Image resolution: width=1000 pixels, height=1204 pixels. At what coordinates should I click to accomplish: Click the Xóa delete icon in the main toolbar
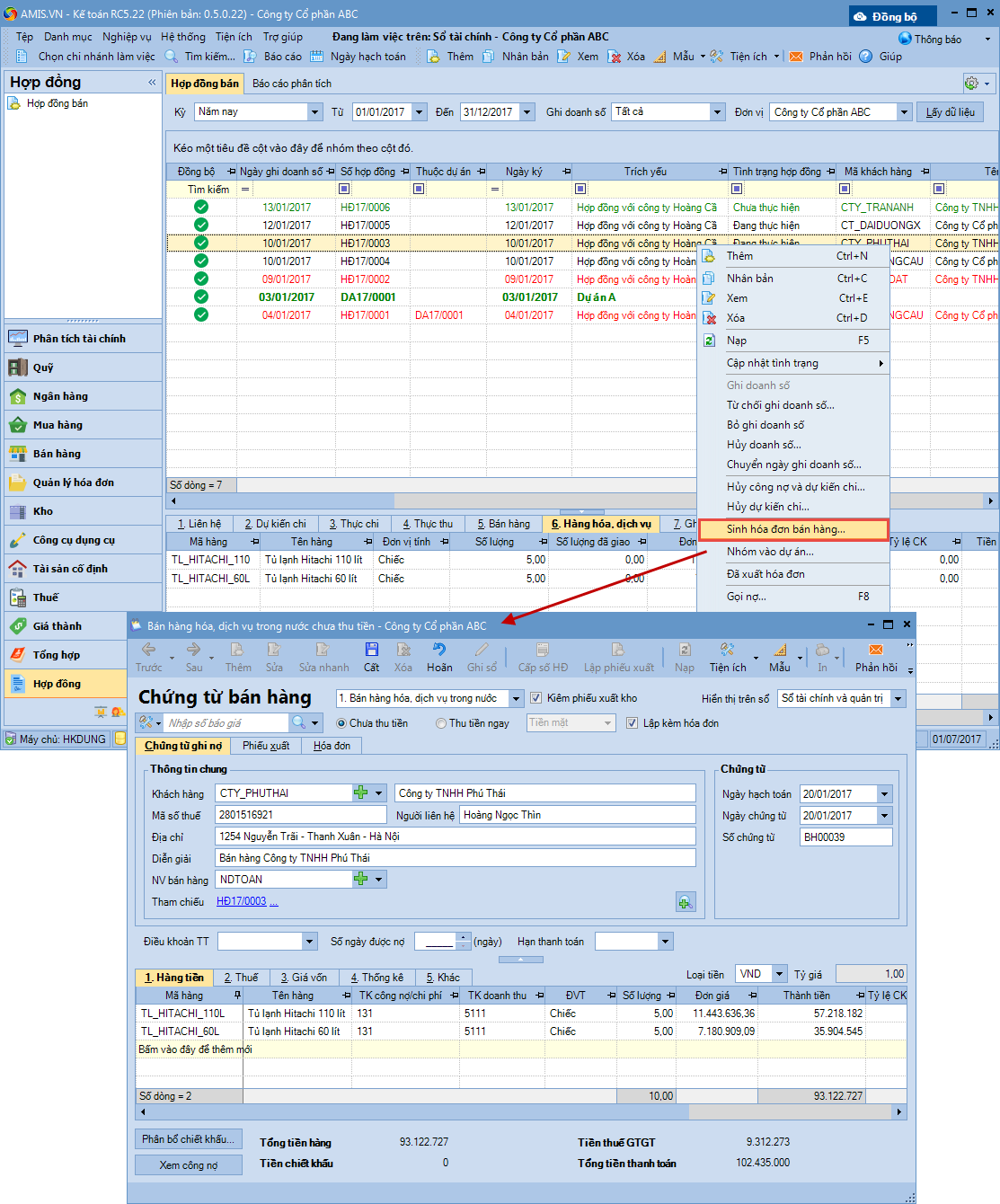[615, 57]
